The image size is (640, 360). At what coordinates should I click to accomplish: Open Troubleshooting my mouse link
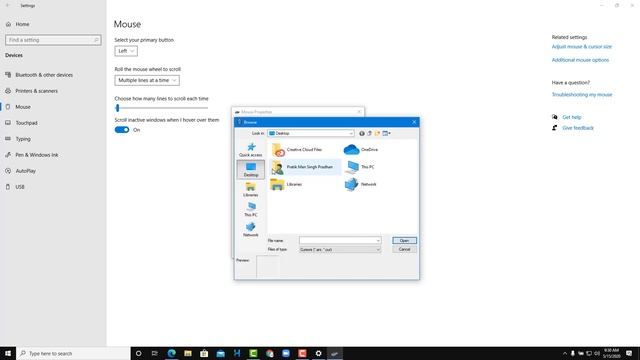(x=582, y=95)
